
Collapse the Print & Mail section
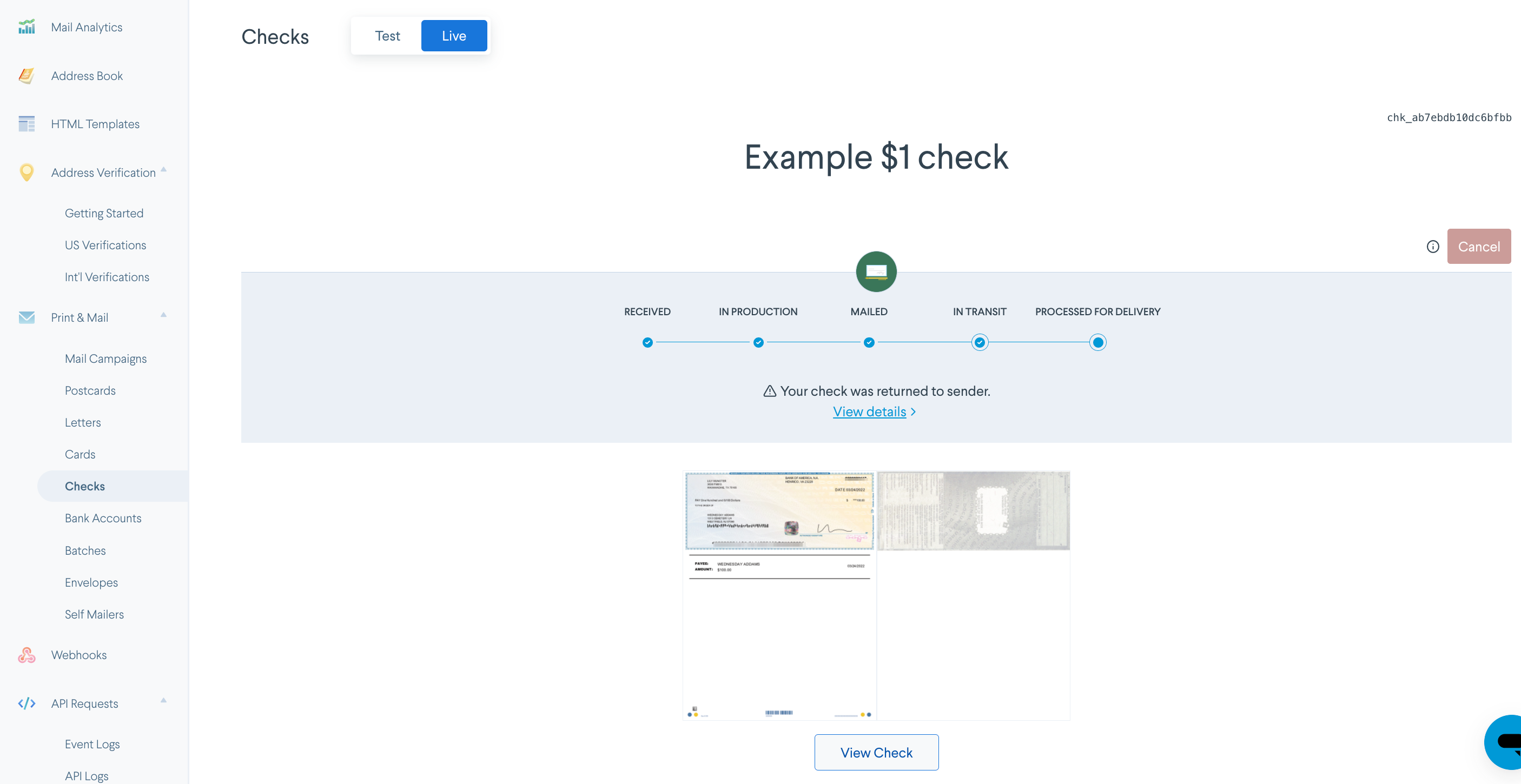tap(163, 315)
